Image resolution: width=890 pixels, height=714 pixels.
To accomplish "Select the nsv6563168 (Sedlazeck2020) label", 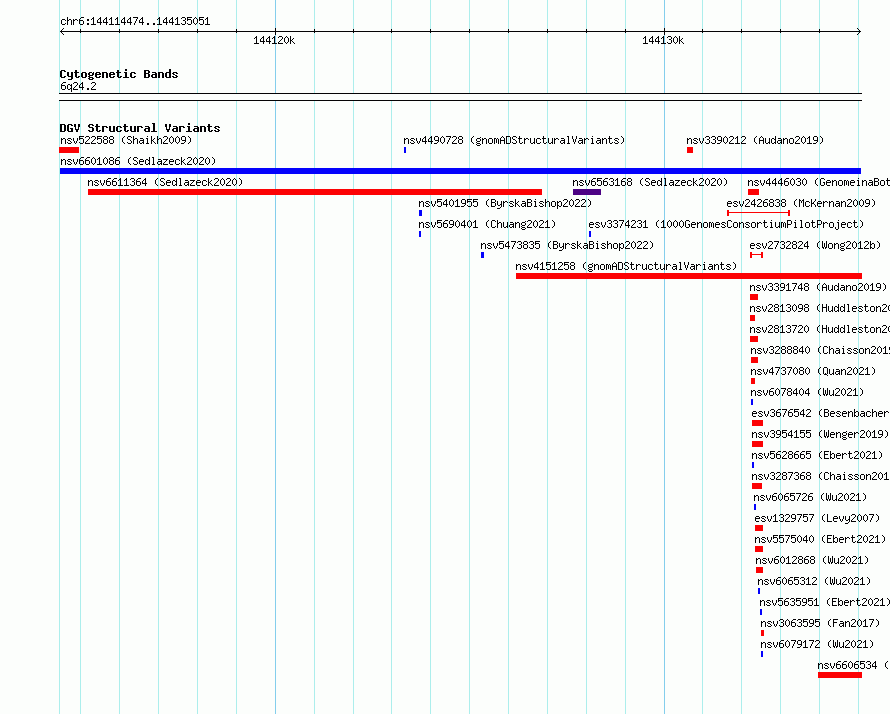I will pyautogui.click(x=650, y=182).
